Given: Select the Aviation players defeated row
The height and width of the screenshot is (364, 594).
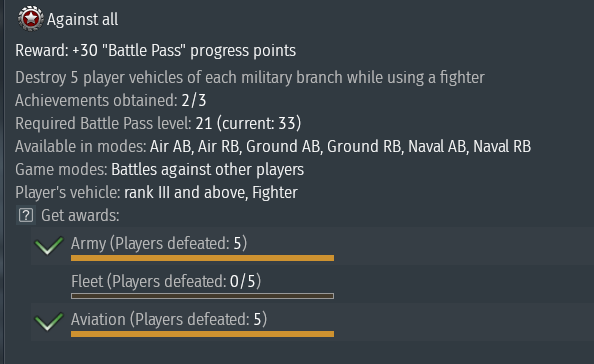Looking at the screenshot, I should (313, 322).
